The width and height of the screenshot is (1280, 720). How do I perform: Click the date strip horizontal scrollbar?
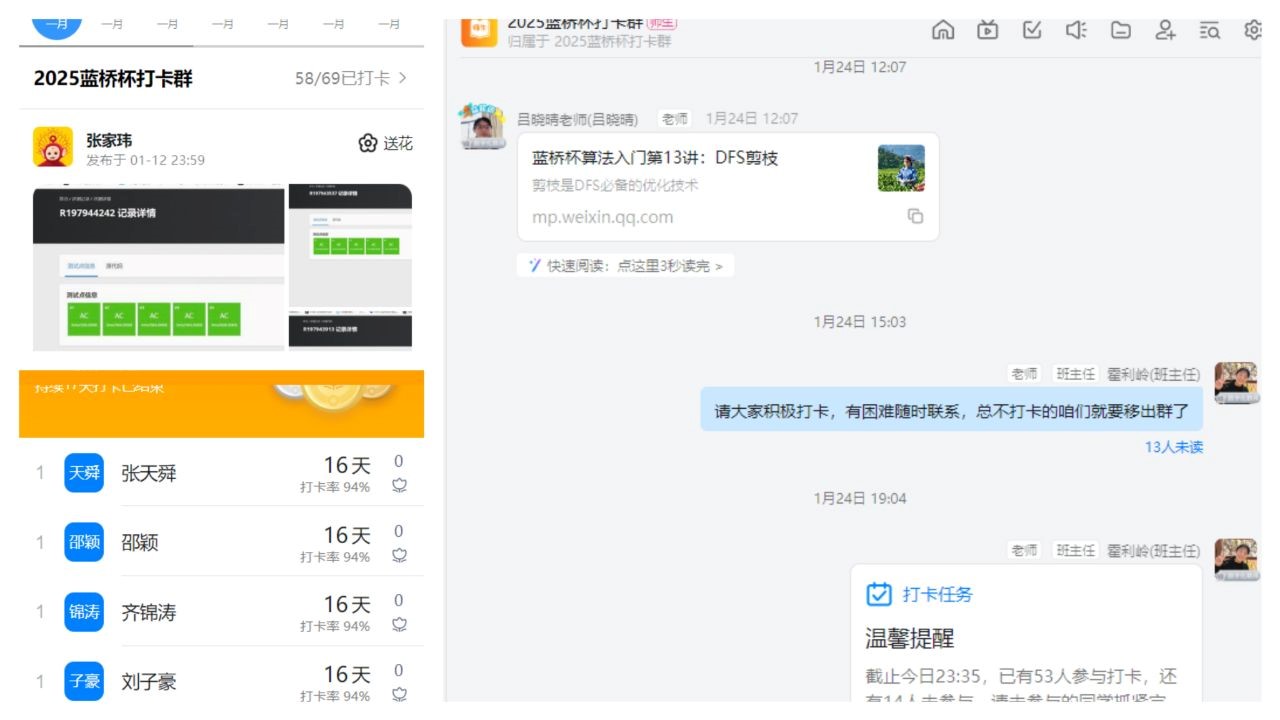221,46
